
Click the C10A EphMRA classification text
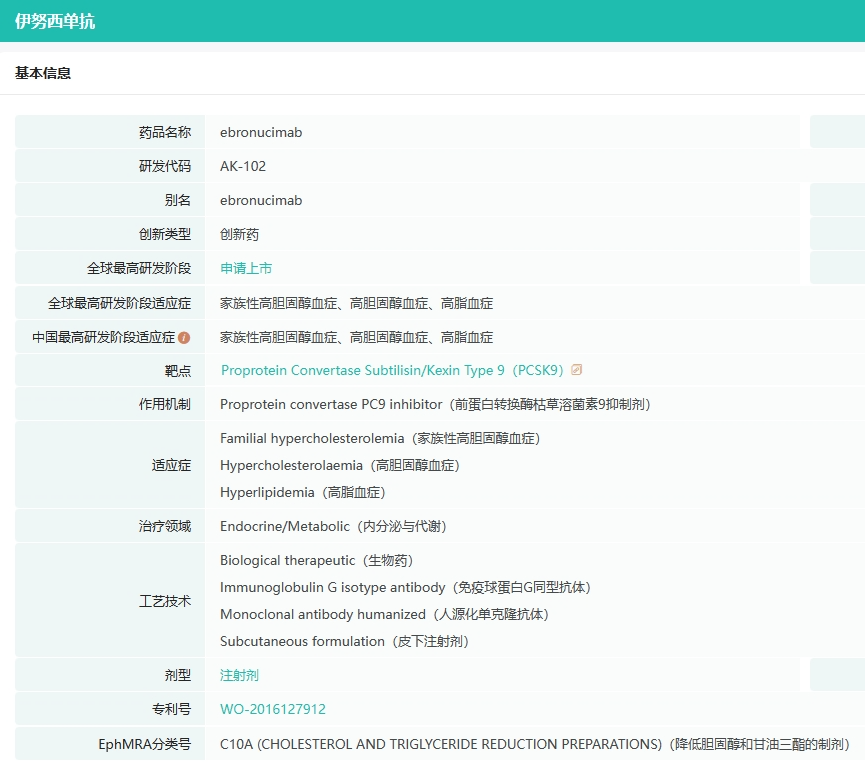[x=534, y=745]
